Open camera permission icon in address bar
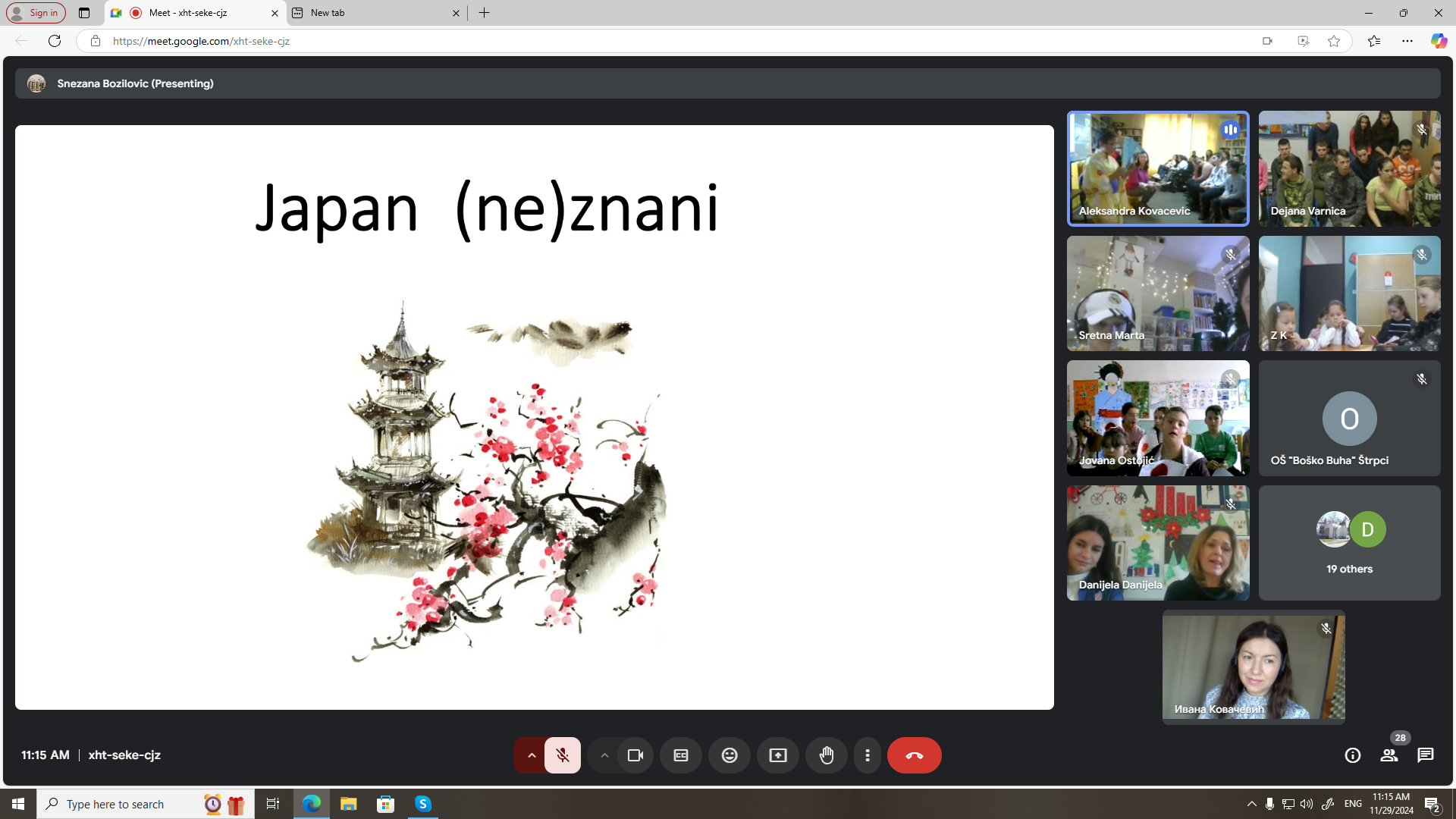 [x=1267, y=41]
